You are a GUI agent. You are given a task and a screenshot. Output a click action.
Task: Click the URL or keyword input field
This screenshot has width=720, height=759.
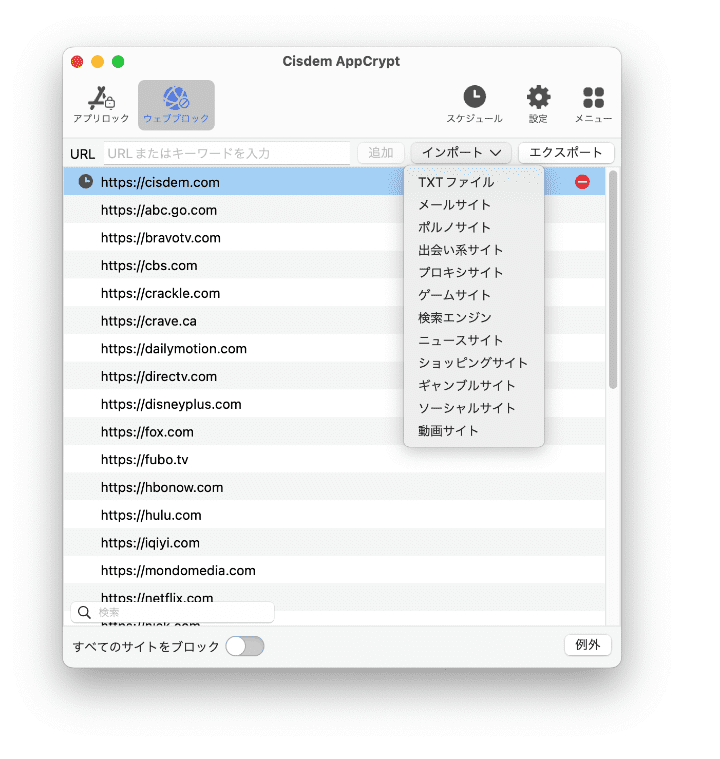227,153
